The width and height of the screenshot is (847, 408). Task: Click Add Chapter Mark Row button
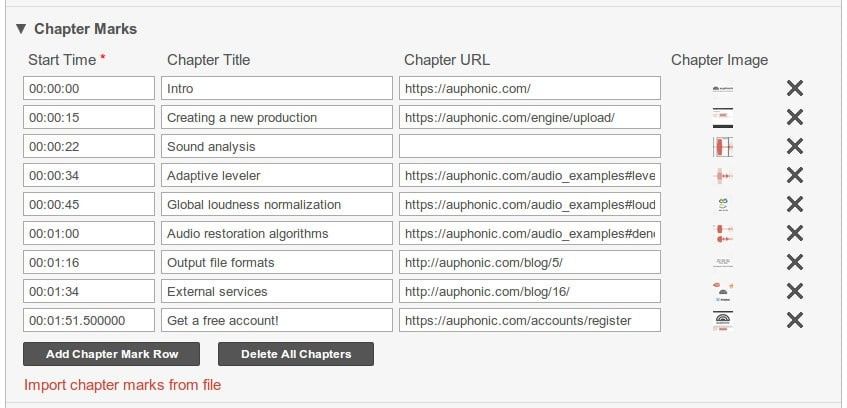tap(111, 354)
